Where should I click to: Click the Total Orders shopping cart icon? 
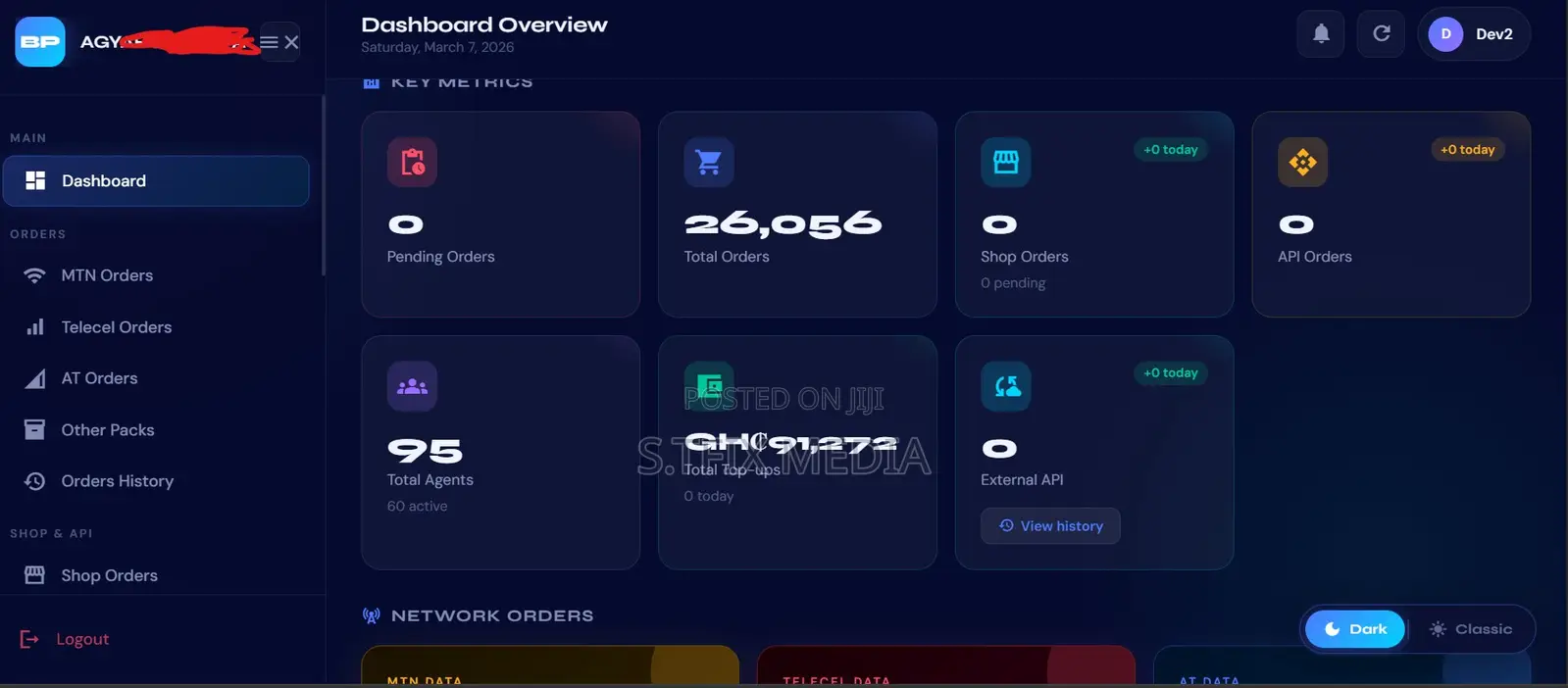[709, 162]
